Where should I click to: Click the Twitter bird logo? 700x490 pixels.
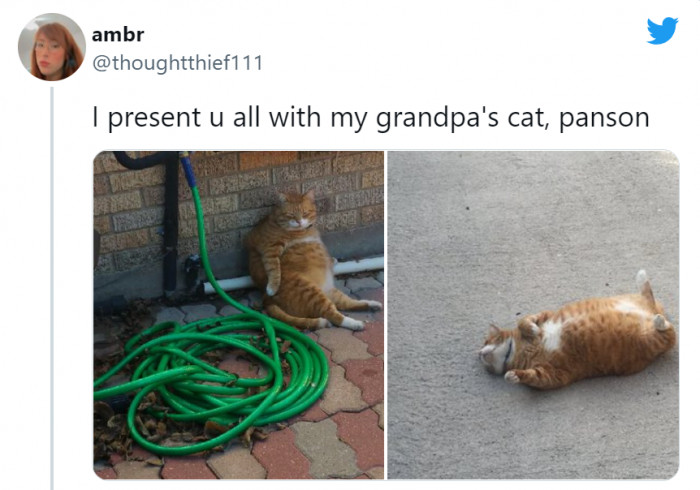click(x=662, y=30)
